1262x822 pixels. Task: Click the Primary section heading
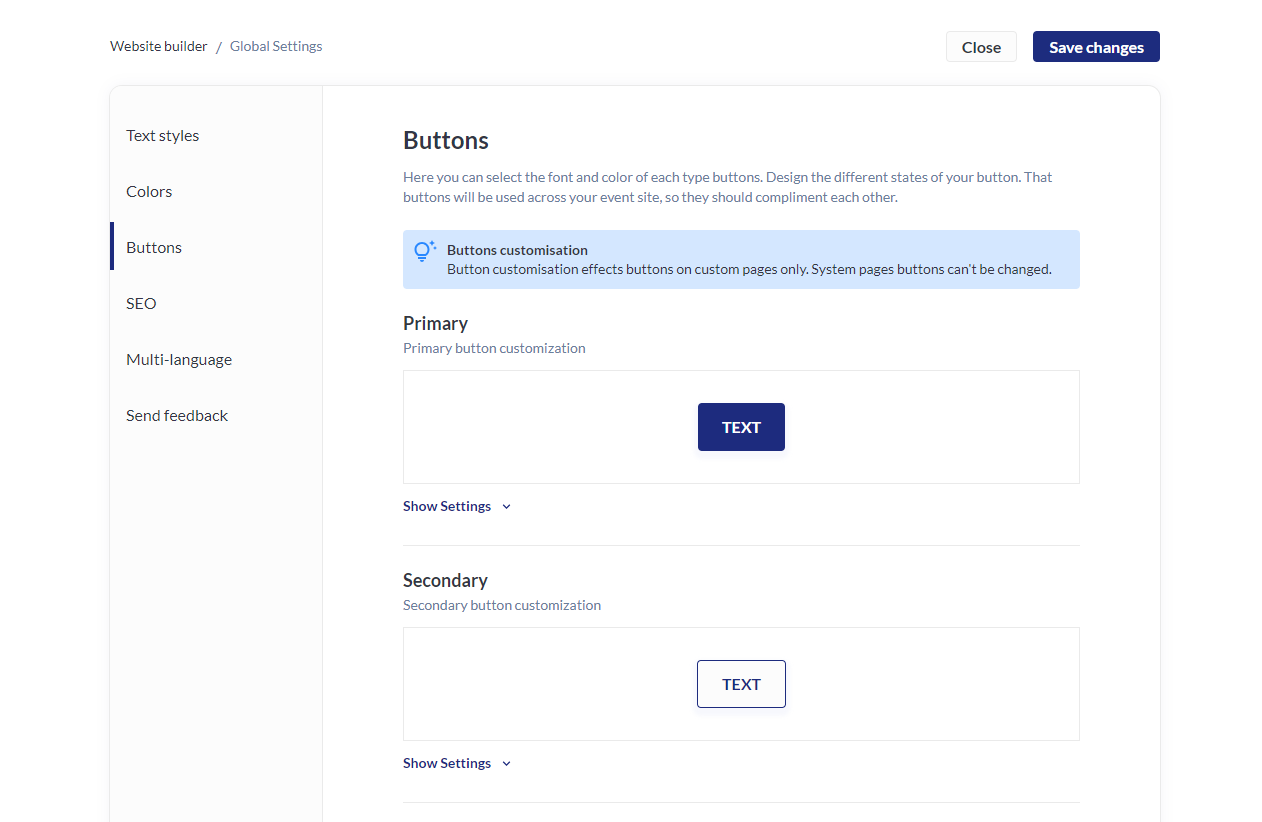pyautogui.click(x=435, y=324)
